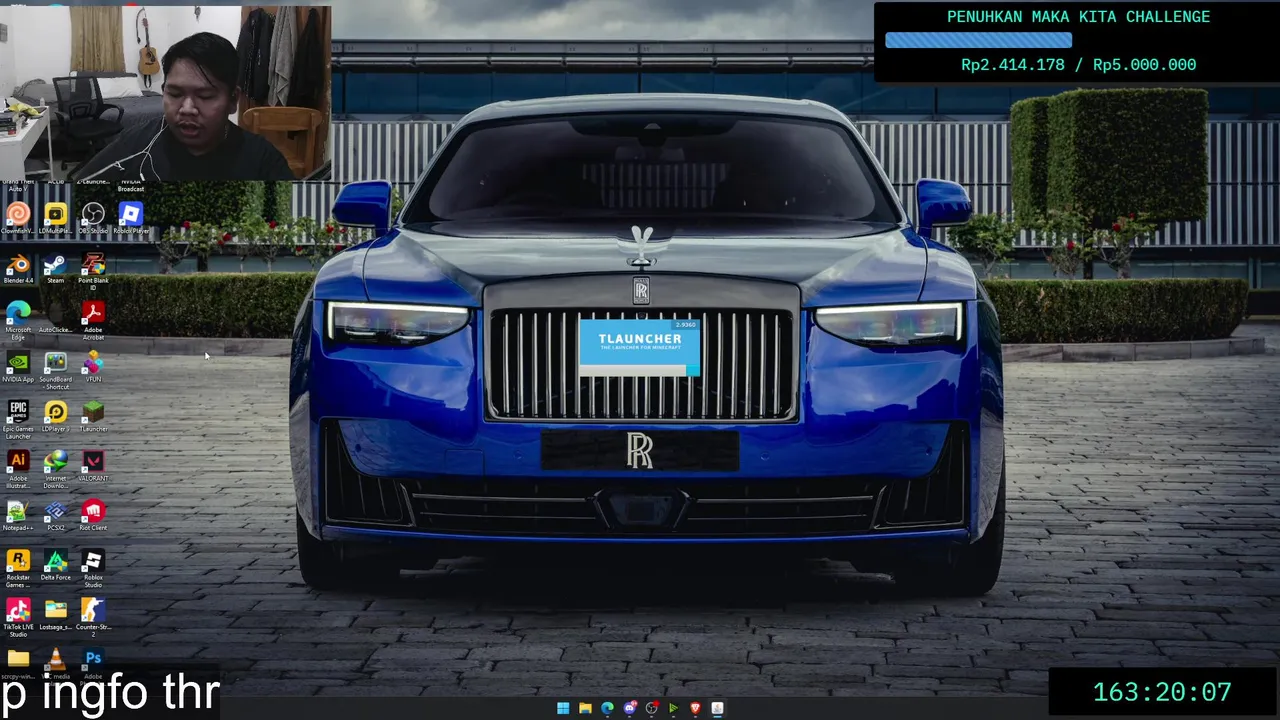Open the PCSX2 emulator shortcut

[x=56, y=516]
